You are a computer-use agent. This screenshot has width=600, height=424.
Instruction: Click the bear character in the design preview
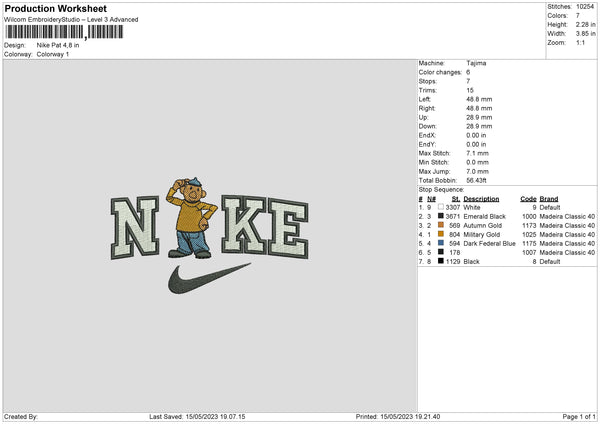191,217
